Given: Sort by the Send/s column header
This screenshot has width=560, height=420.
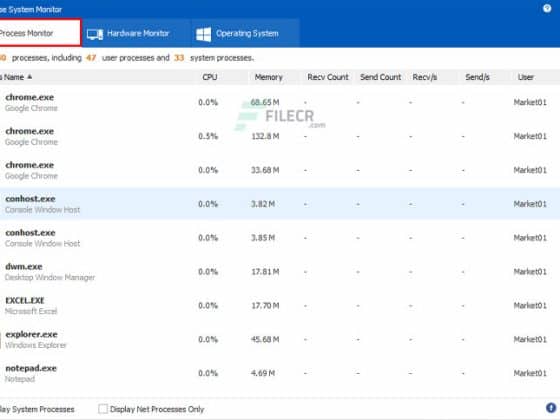Looking at the screenshot, I should (477, 77).
